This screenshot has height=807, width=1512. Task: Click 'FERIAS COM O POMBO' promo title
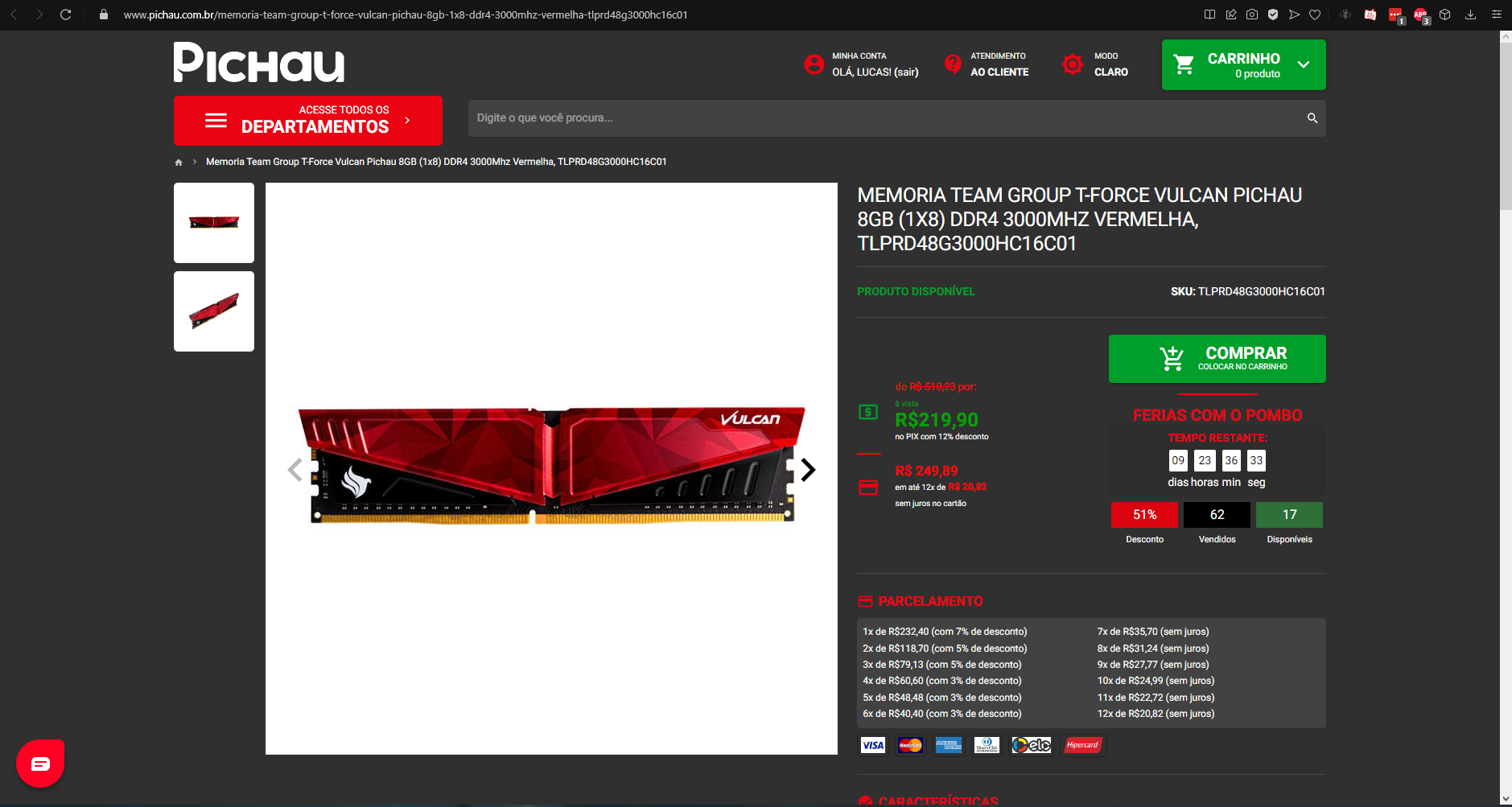coord(1217,415)
